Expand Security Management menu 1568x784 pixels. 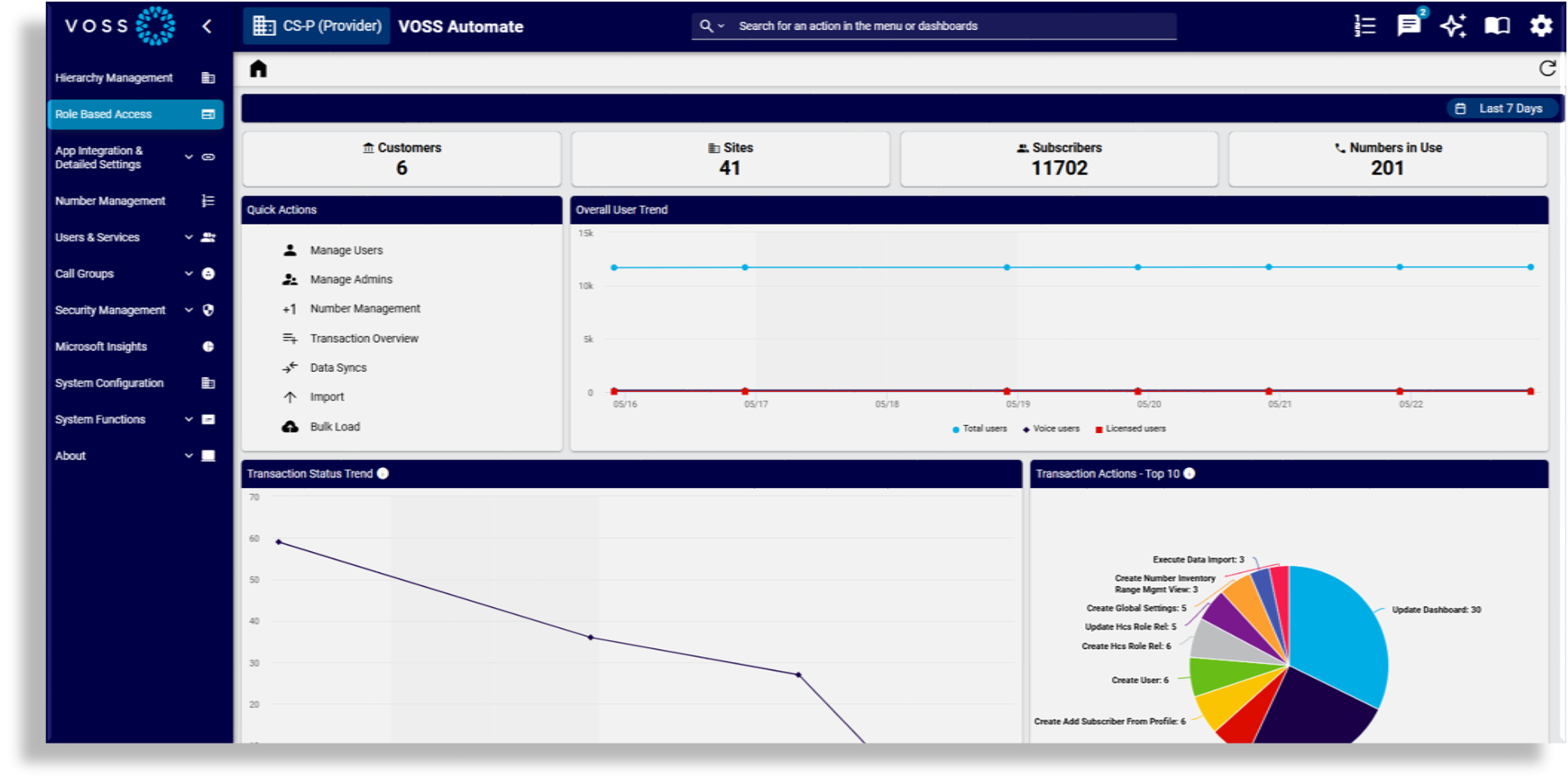[109, 310]
